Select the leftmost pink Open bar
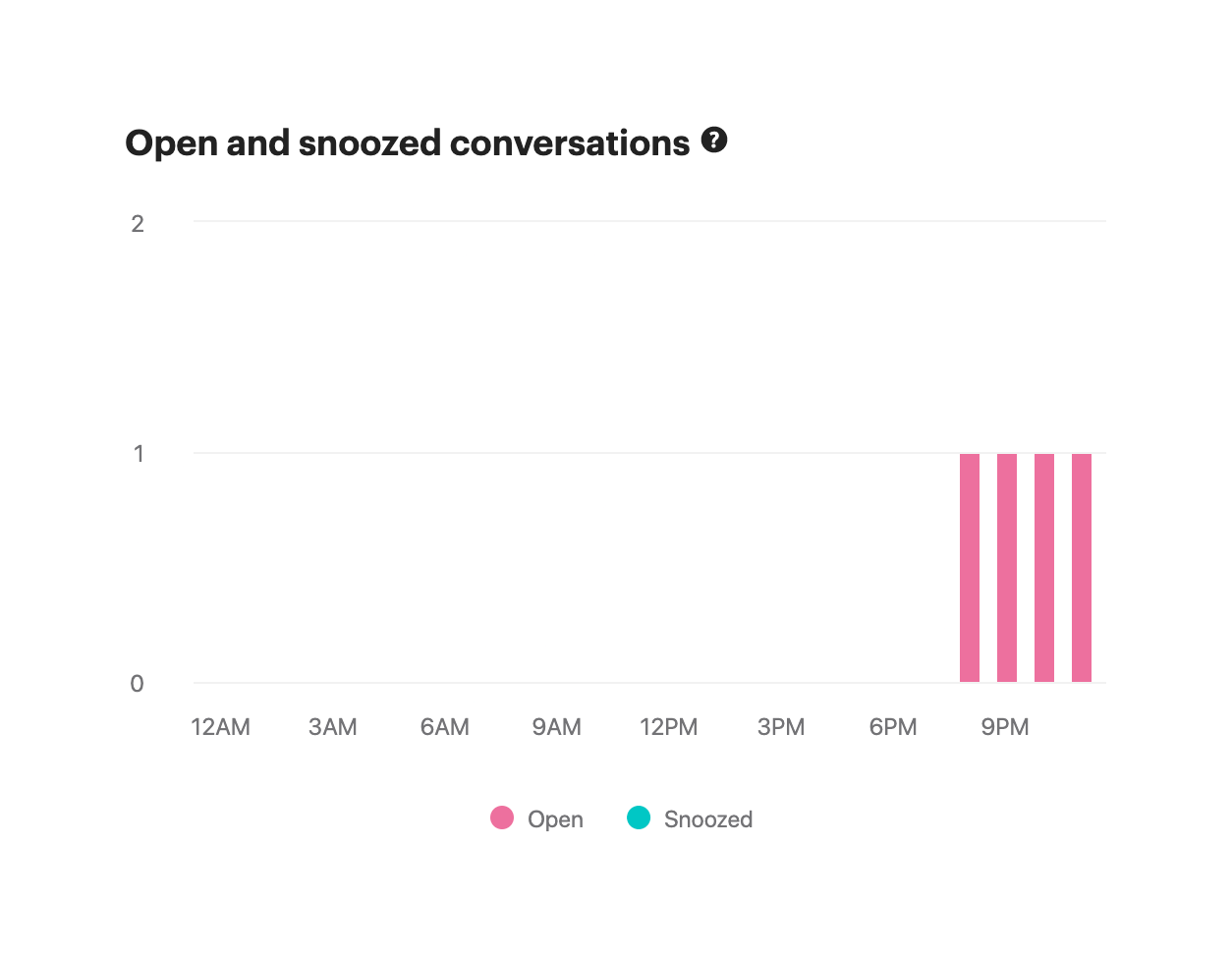The height and width of the screenshot is (958, 1232). click(970, 568)
